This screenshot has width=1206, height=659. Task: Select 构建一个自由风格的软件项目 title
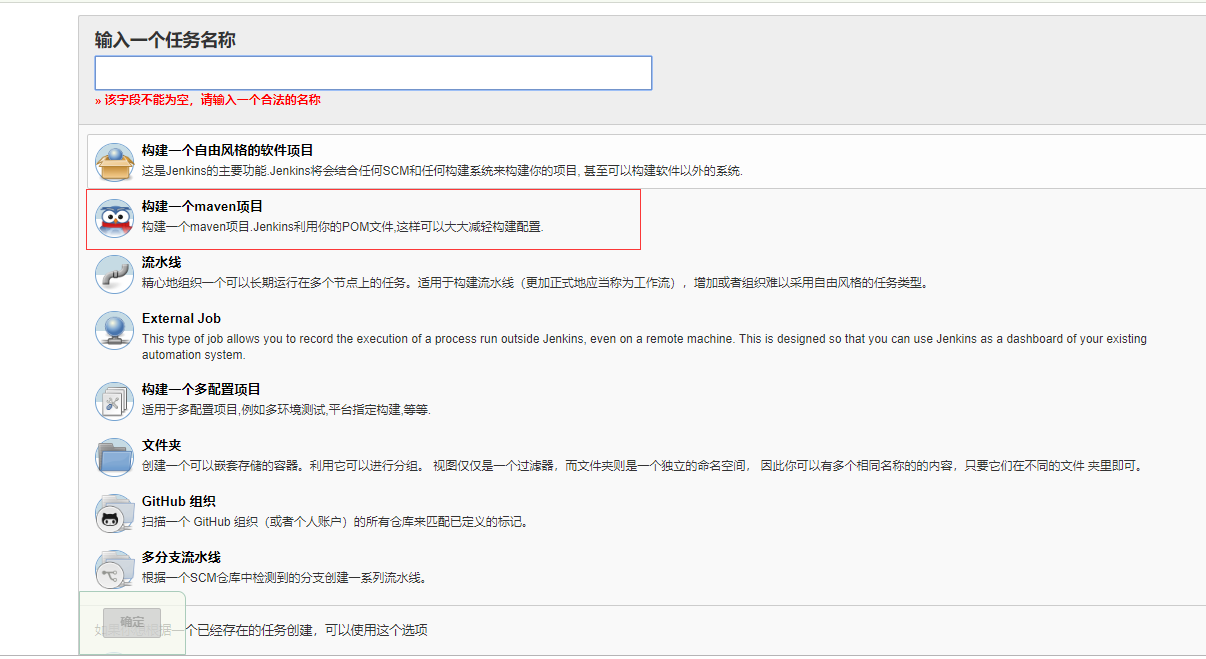228,150
